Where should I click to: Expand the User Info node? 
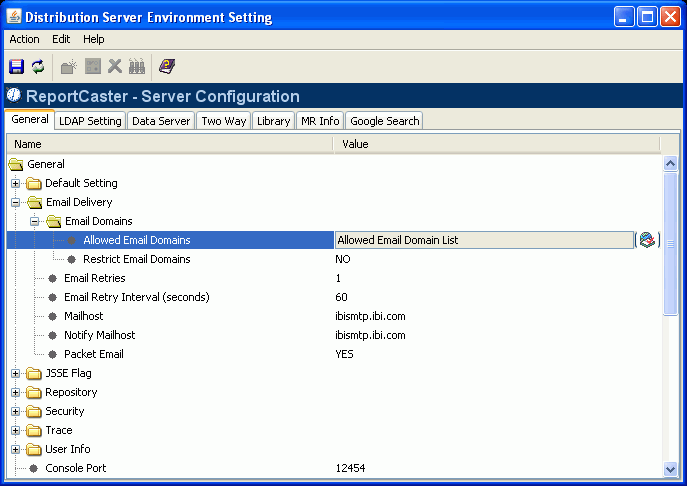point(15,449)
